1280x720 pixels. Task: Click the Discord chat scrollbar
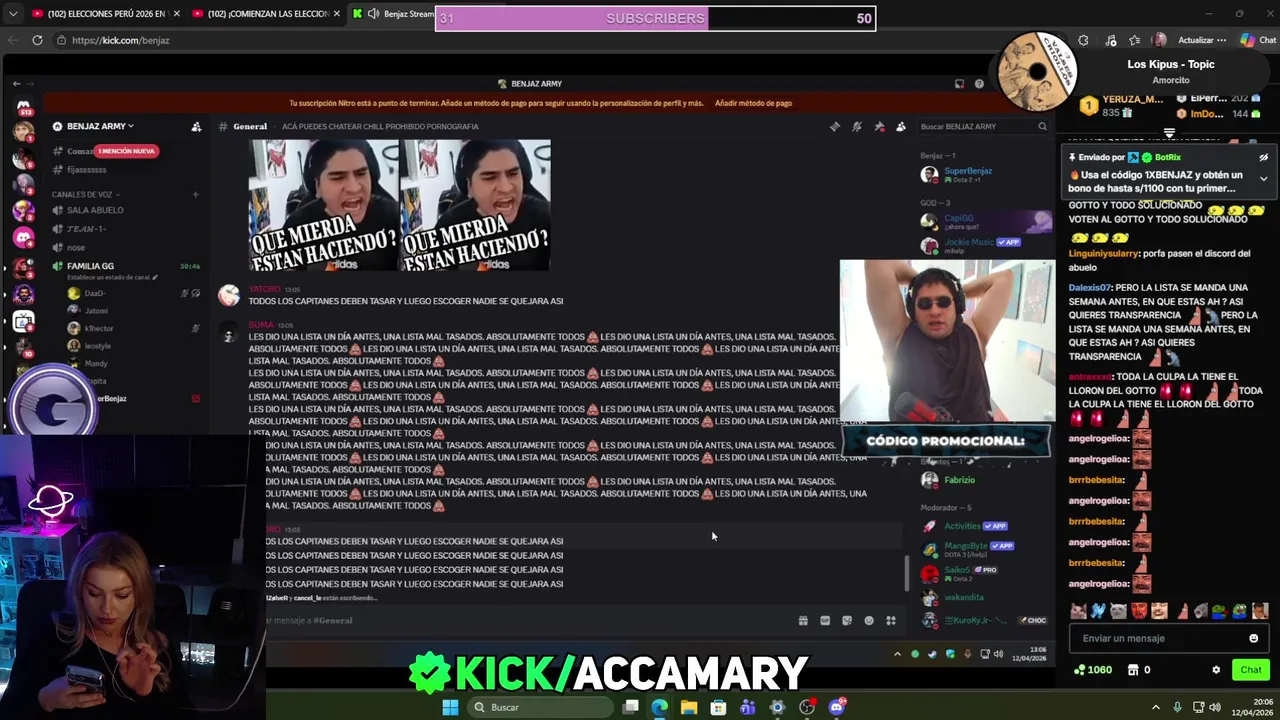(x=908, y=572)
